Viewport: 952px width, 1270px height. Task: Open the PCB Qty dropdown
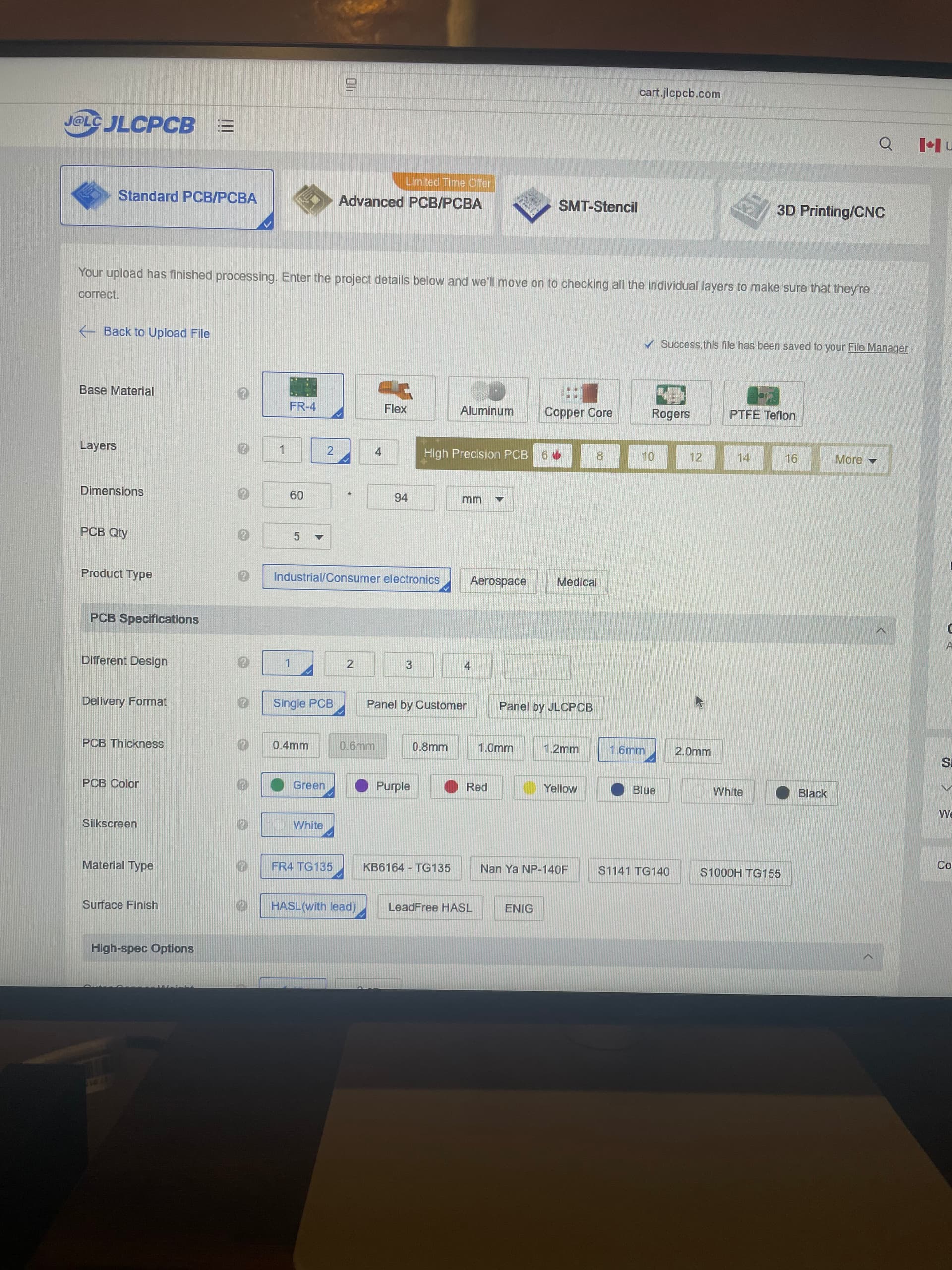297,536
